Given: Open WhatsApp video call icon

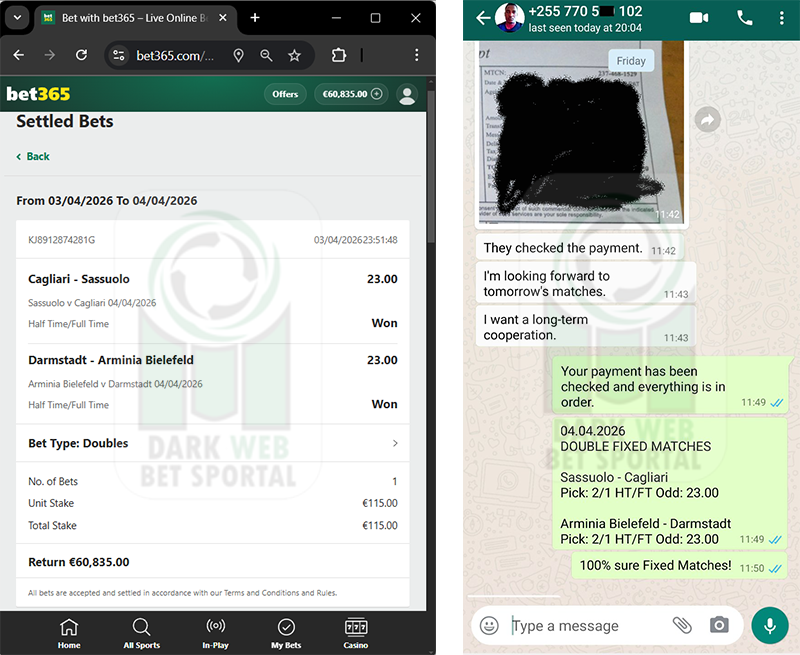Looking at the screenshot, I should click(698, 17).
